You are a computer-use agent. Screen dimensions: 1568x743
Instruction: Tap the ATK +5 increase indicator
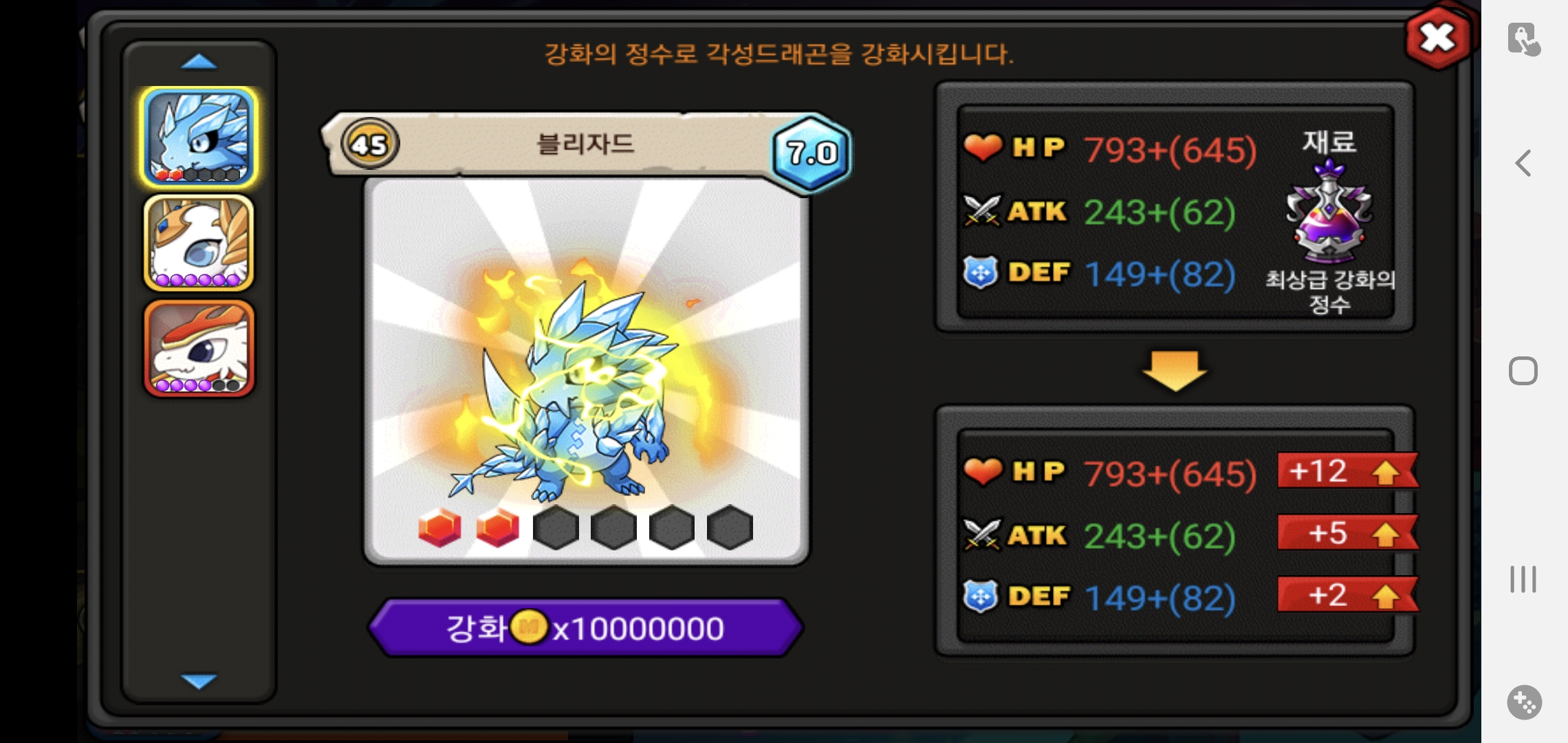click(1348, 533)
